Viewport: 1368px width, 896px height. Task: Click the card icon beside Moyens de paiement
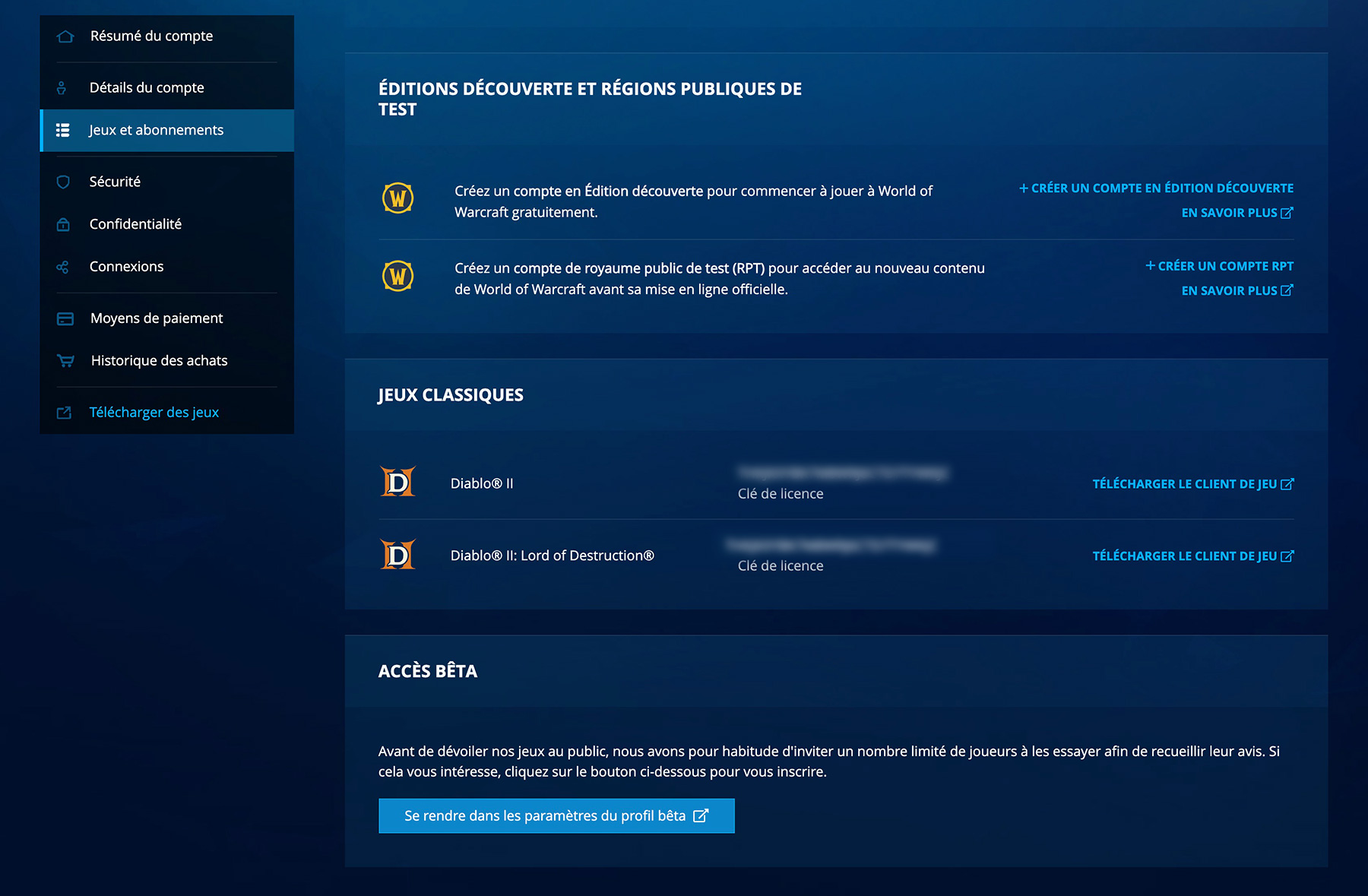click(65, 318)
